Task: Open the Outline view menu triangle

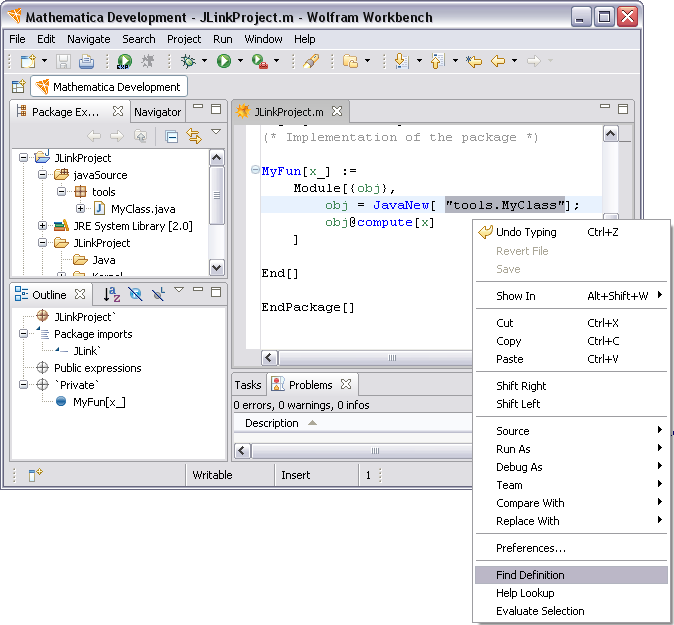Action: (x=179, y=290)
